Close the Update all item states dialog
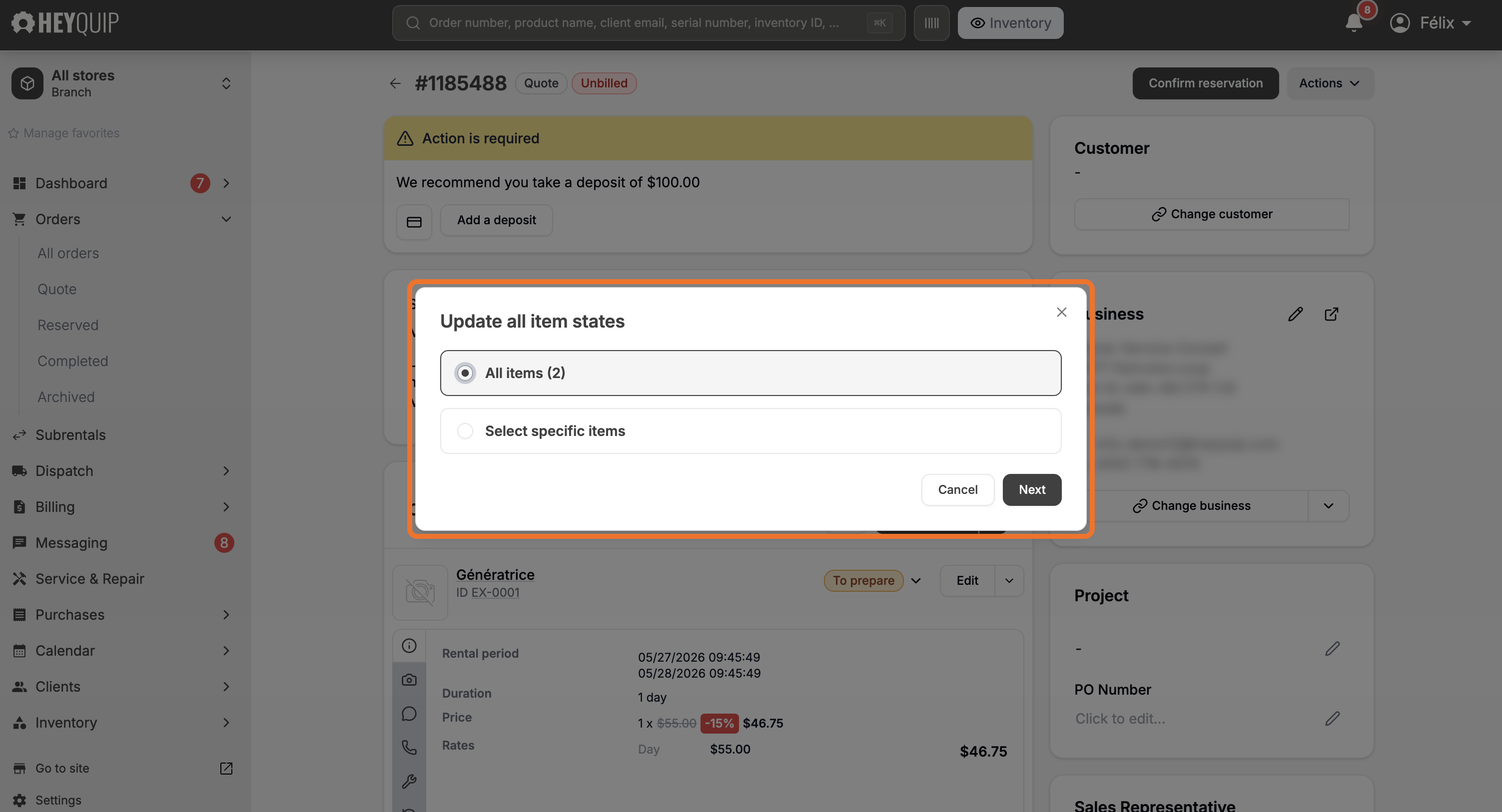 pos(1061,313)
